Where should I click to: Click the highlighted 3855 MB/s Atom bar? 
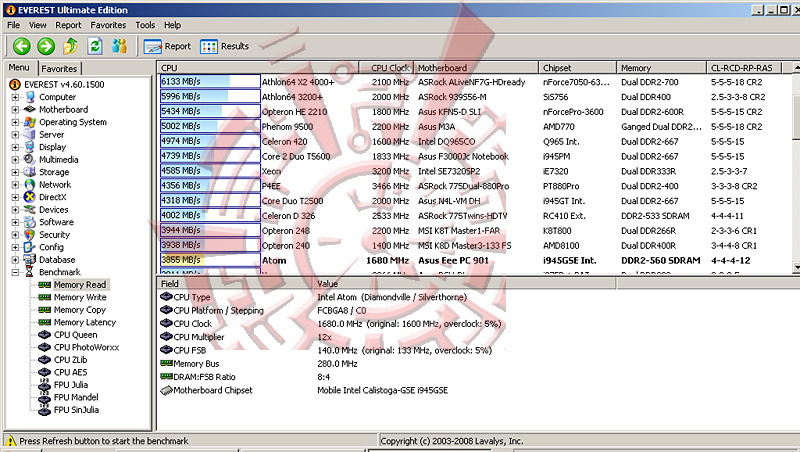tap(210, 260)
